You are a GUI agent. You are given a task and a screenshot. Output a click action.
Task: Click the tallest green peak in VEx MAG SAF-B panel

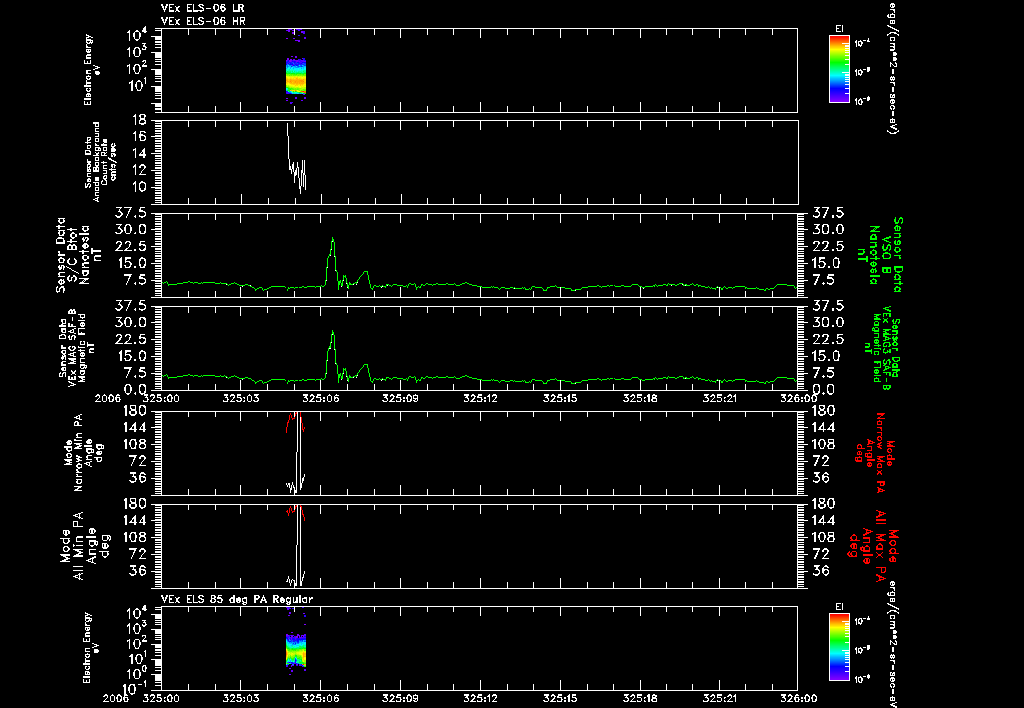click(x=332, y=332)
